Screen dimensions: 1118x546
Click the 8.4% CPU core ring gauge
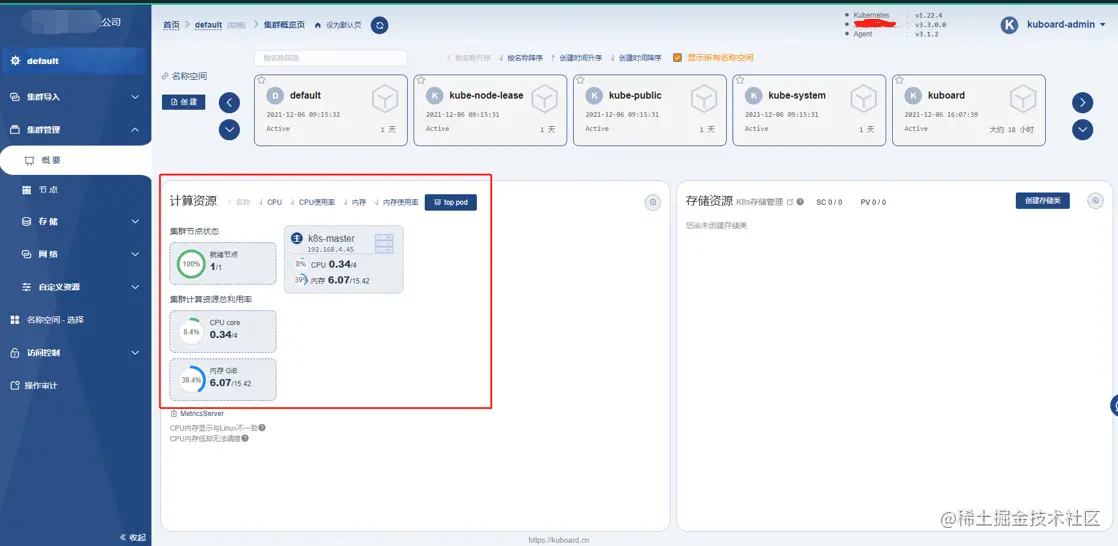tap(191, 331)
